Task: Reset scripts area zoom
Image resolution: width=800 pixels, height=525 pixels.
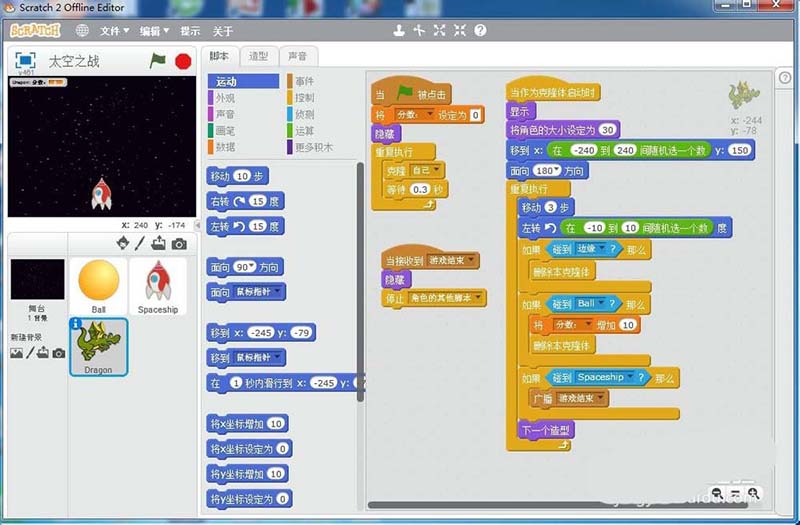Action: (735, 493)
